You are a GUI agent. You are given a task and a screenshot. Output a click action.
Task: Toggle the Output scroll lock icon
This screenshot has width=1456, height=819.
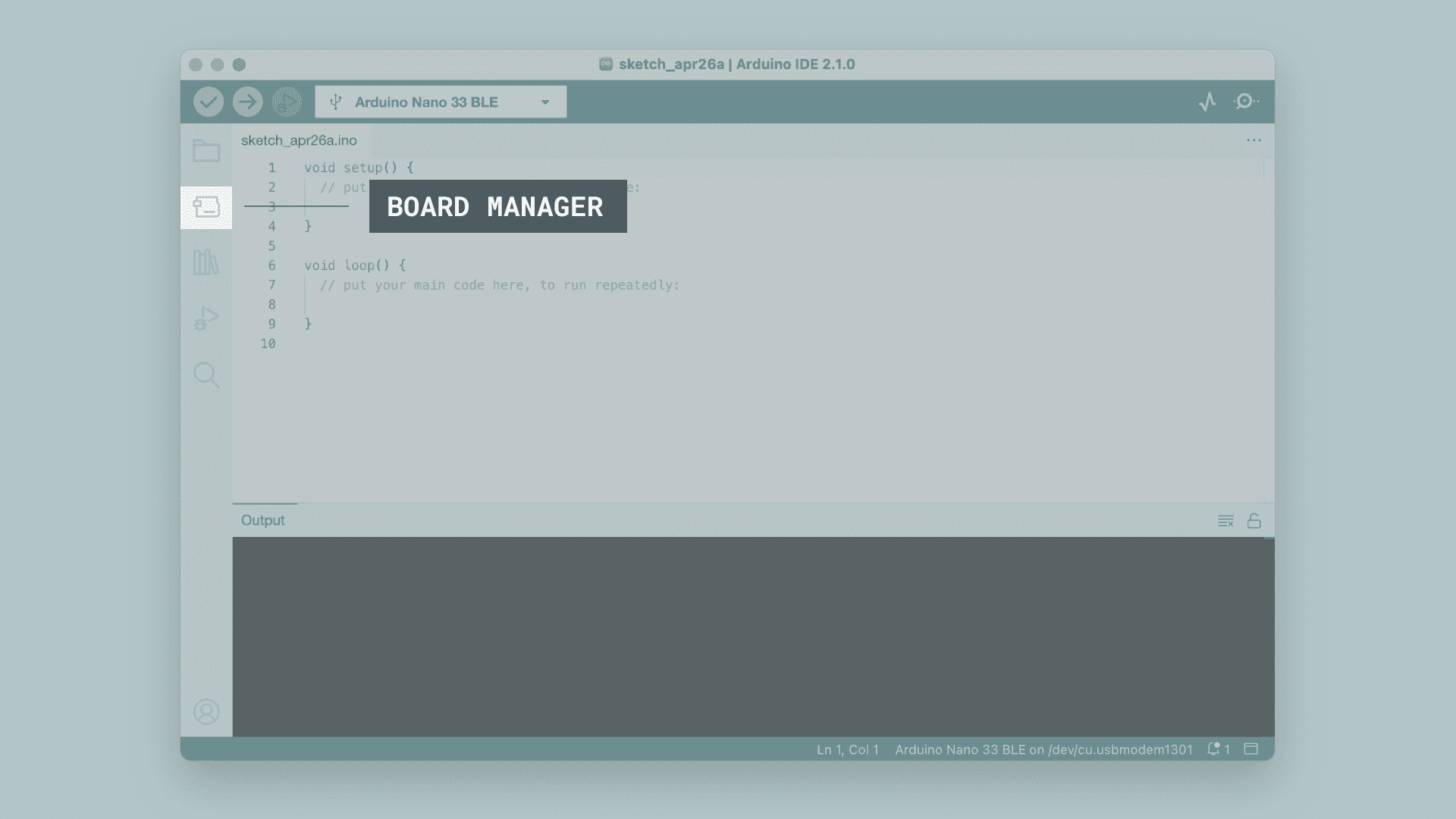tap(1254, 521)
